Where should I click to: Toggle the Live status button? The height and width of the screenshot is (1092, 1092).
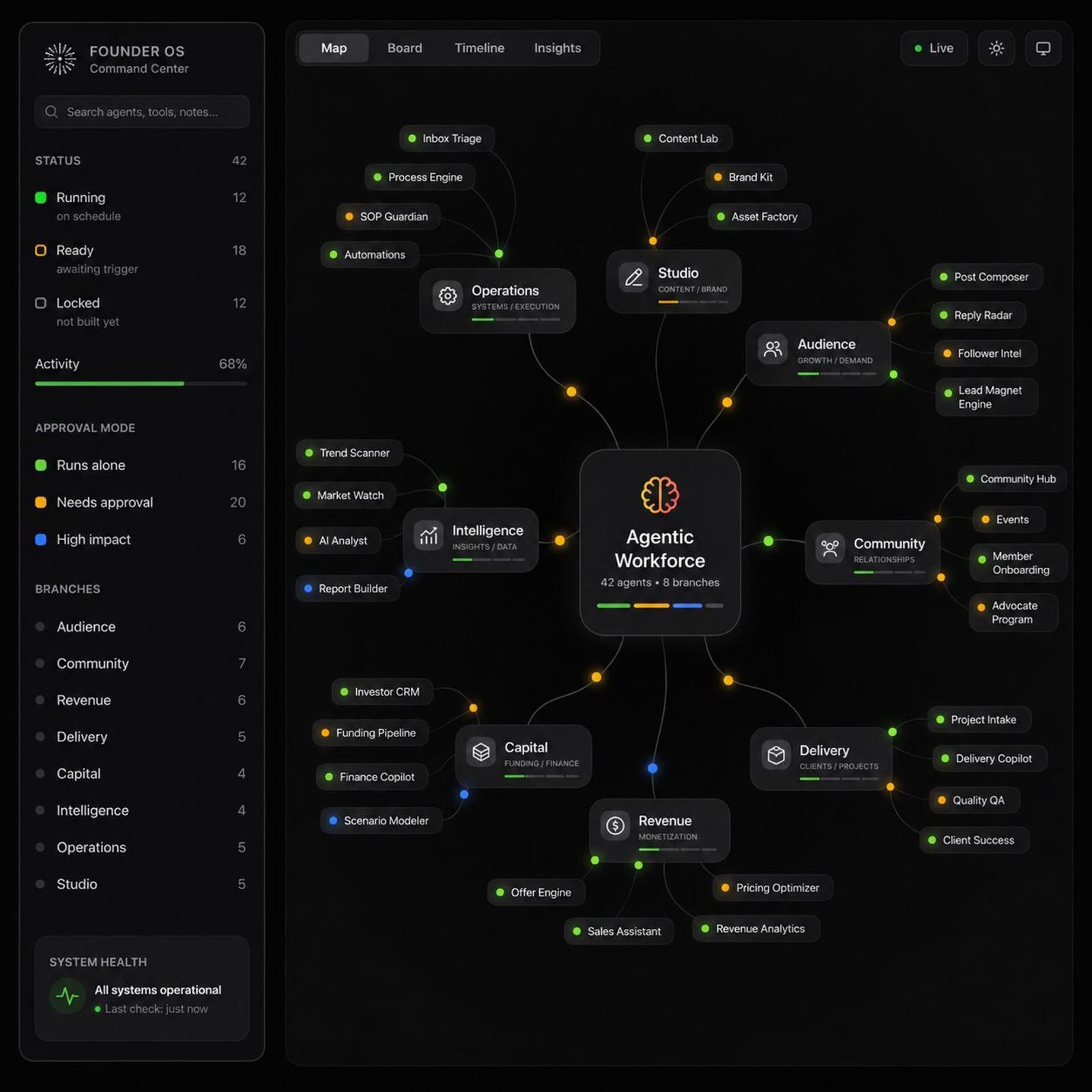coord(934,48)
